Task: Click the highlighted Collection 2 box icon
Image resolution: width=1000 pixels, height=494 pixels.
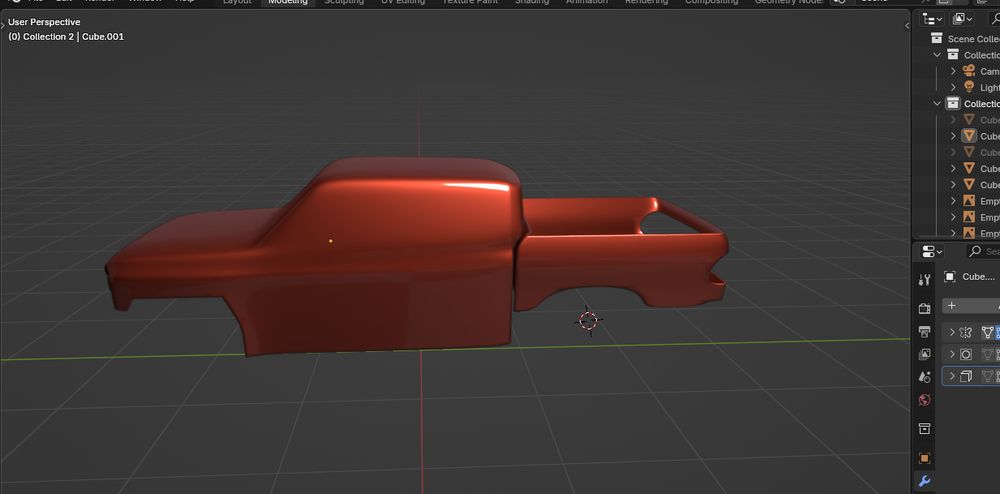Action: (953, 103)
